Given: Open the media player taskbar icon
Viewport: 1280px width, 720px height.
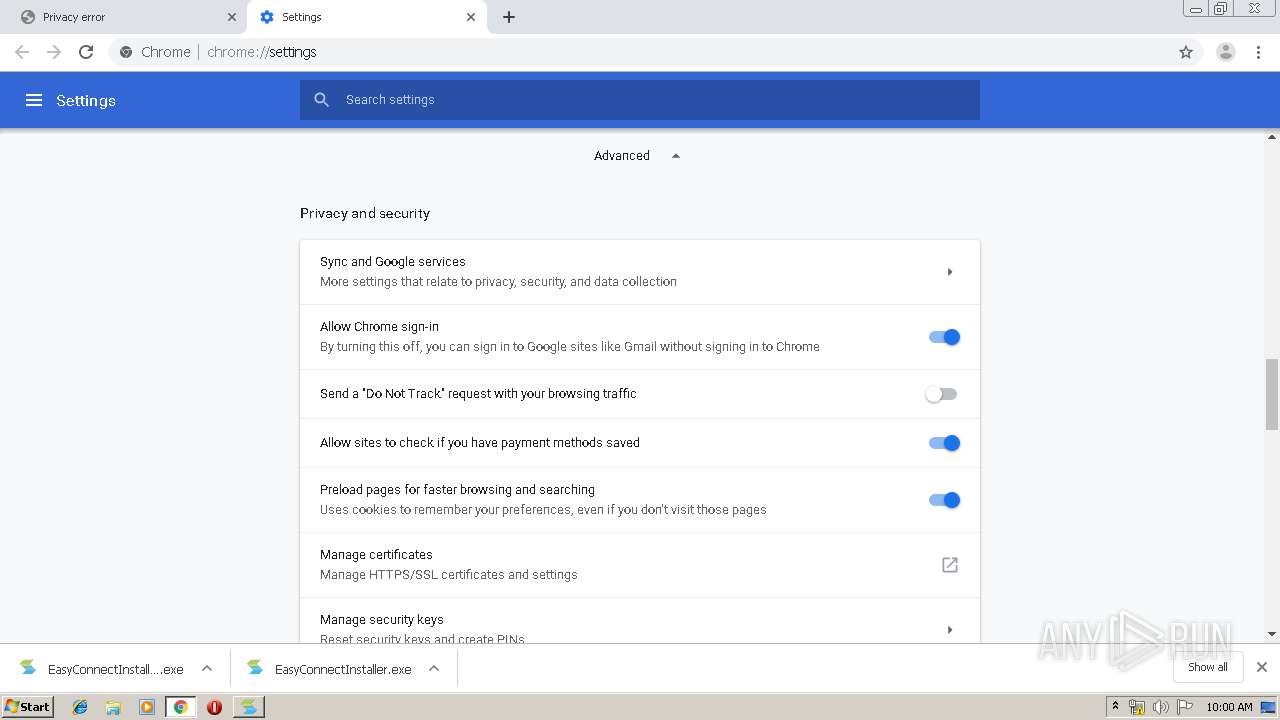Looking at the screenshot, I should pyautogui.click(x=147, y=707).
